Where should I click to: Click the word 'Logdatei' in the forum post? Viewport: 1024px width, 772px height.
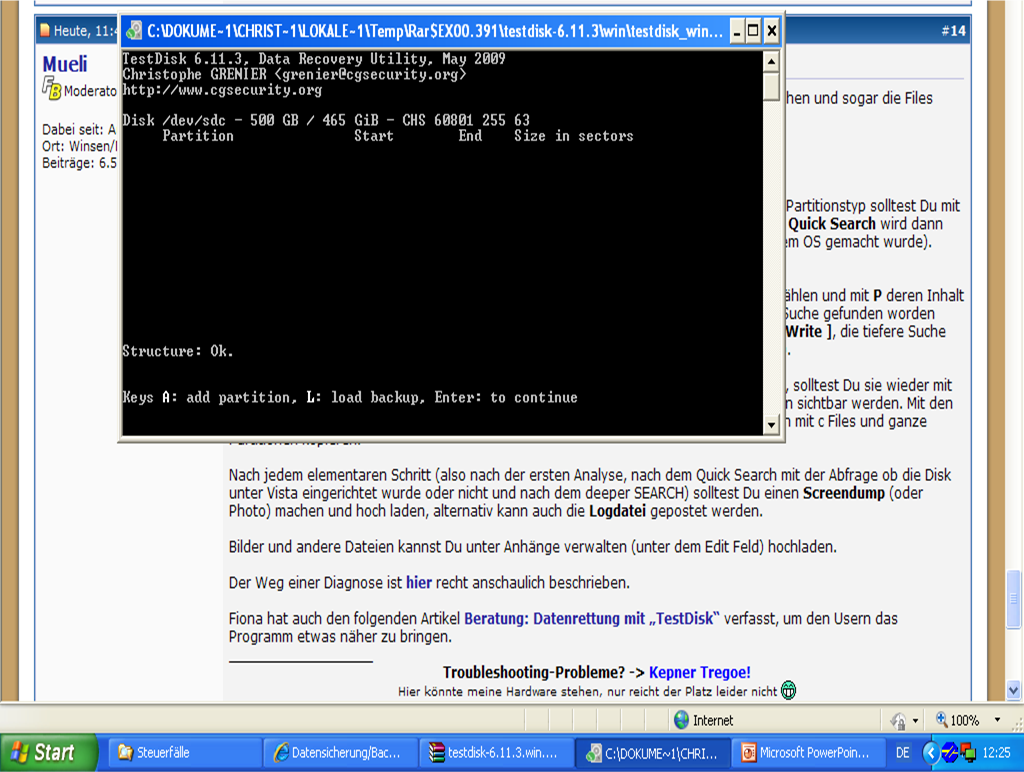(x=617, y=511)
